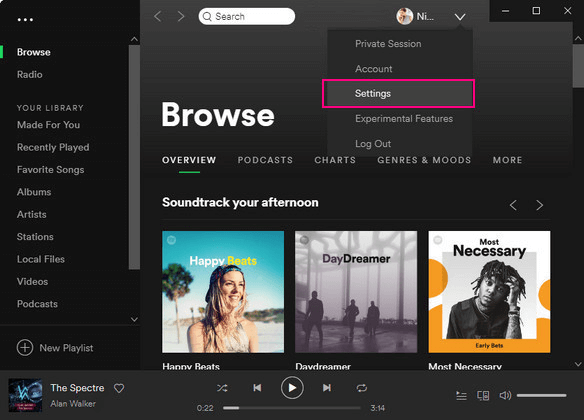Click the main content scrollbar up arrow
This screenshot has width=584, height=420.
578,38
